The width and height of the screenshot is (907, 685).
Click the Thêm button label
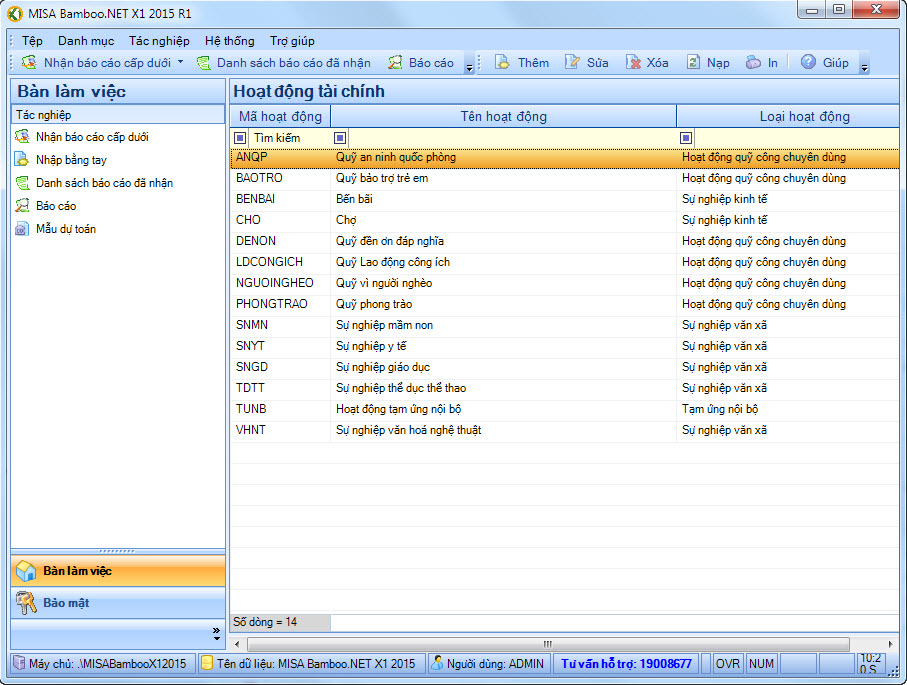pyautogui.click(x=533, y=62)
